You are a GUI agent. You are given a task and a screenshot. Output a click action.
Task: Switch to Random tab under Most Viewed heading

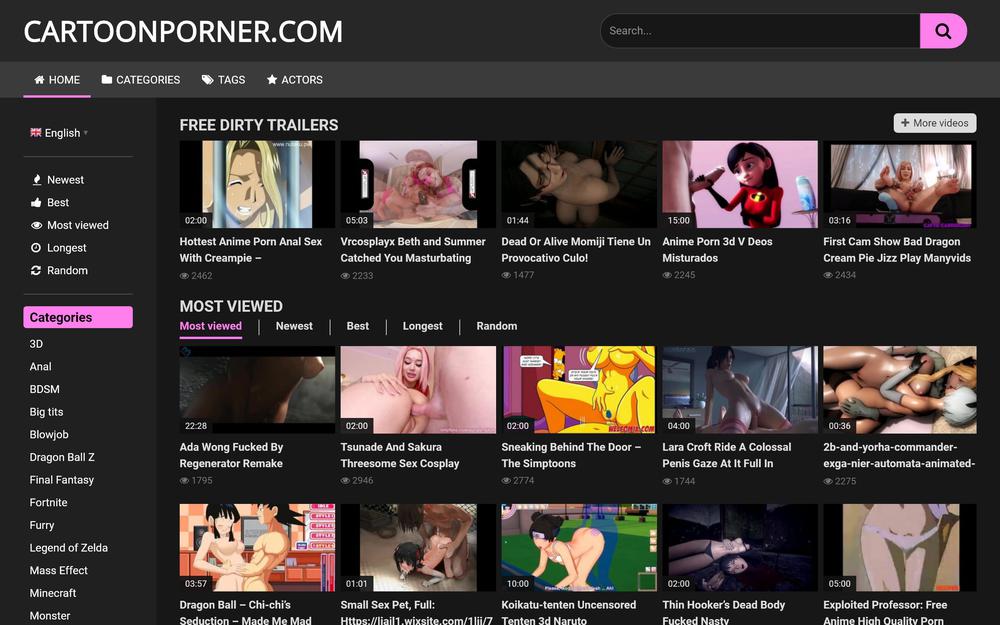pos(497,326)
